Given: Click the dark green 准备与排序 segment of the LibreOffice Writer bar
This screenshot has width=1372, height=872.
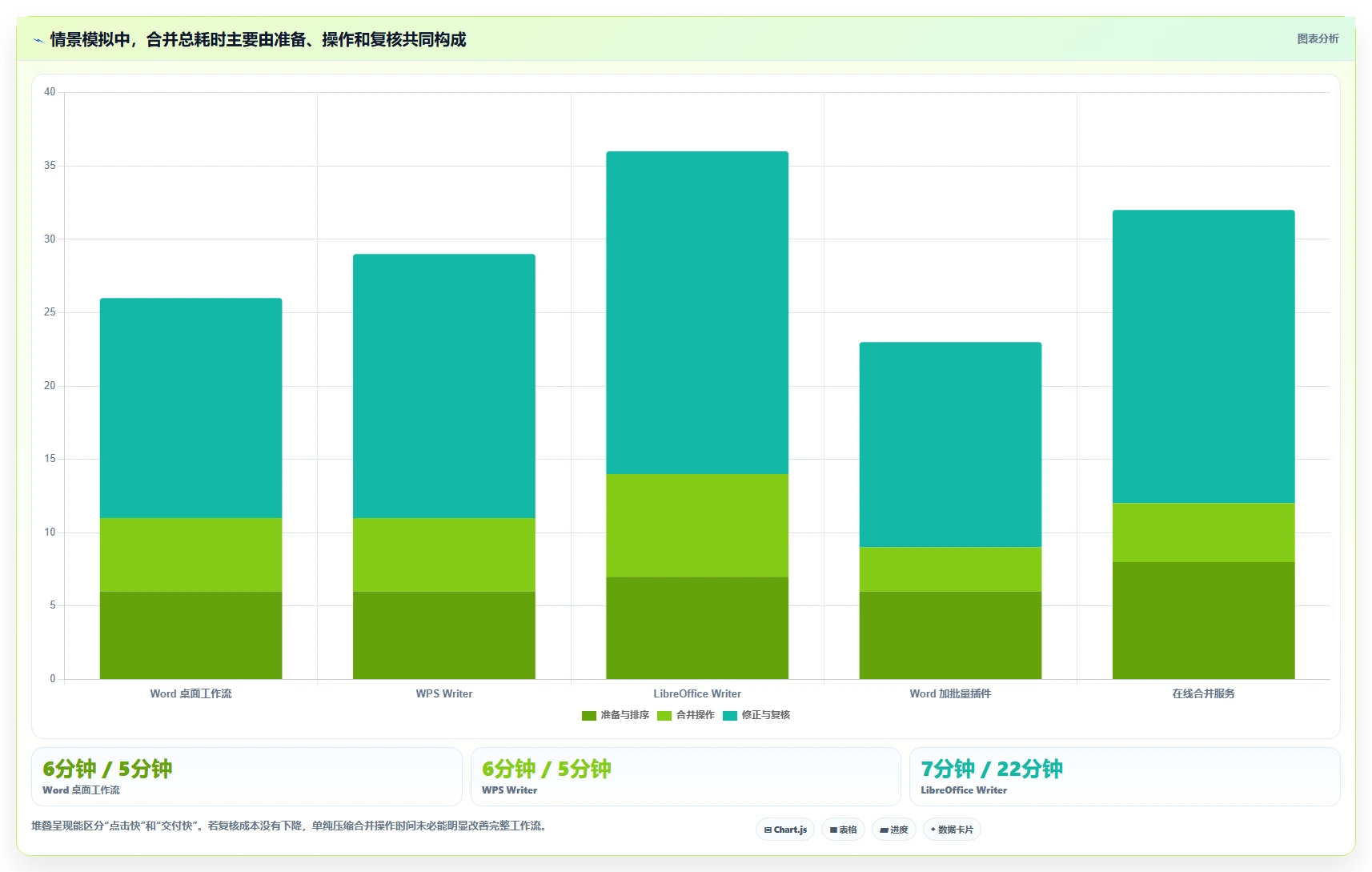Looking at the screenshot, I should 696,628.
